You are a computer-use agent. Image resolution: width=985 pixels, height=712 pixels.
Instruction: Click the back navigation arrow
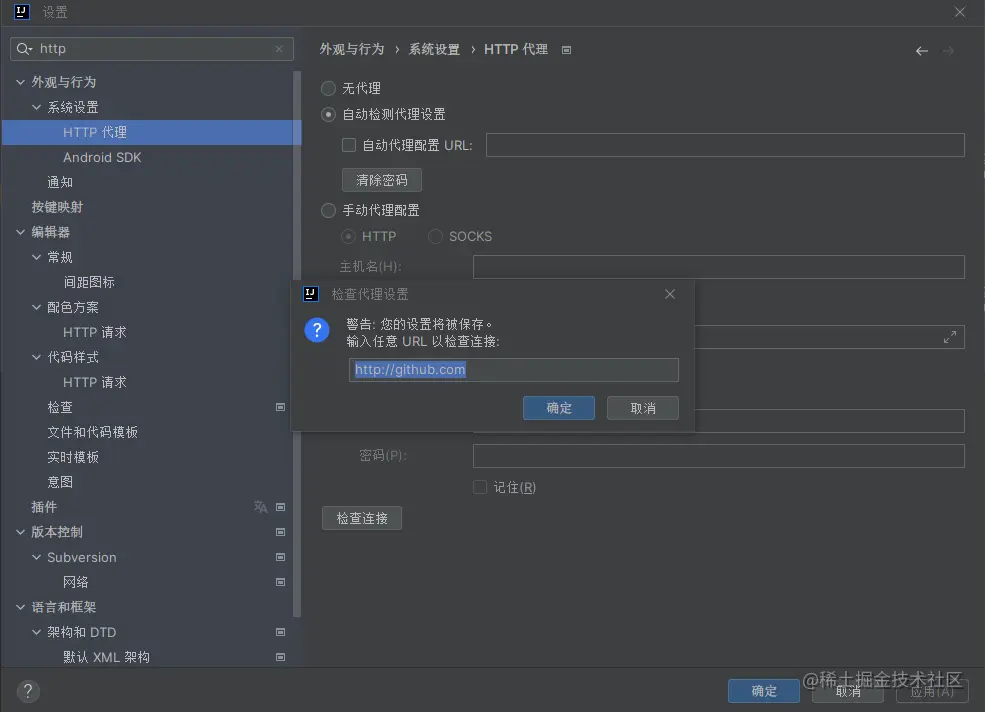tap(922, 51)
